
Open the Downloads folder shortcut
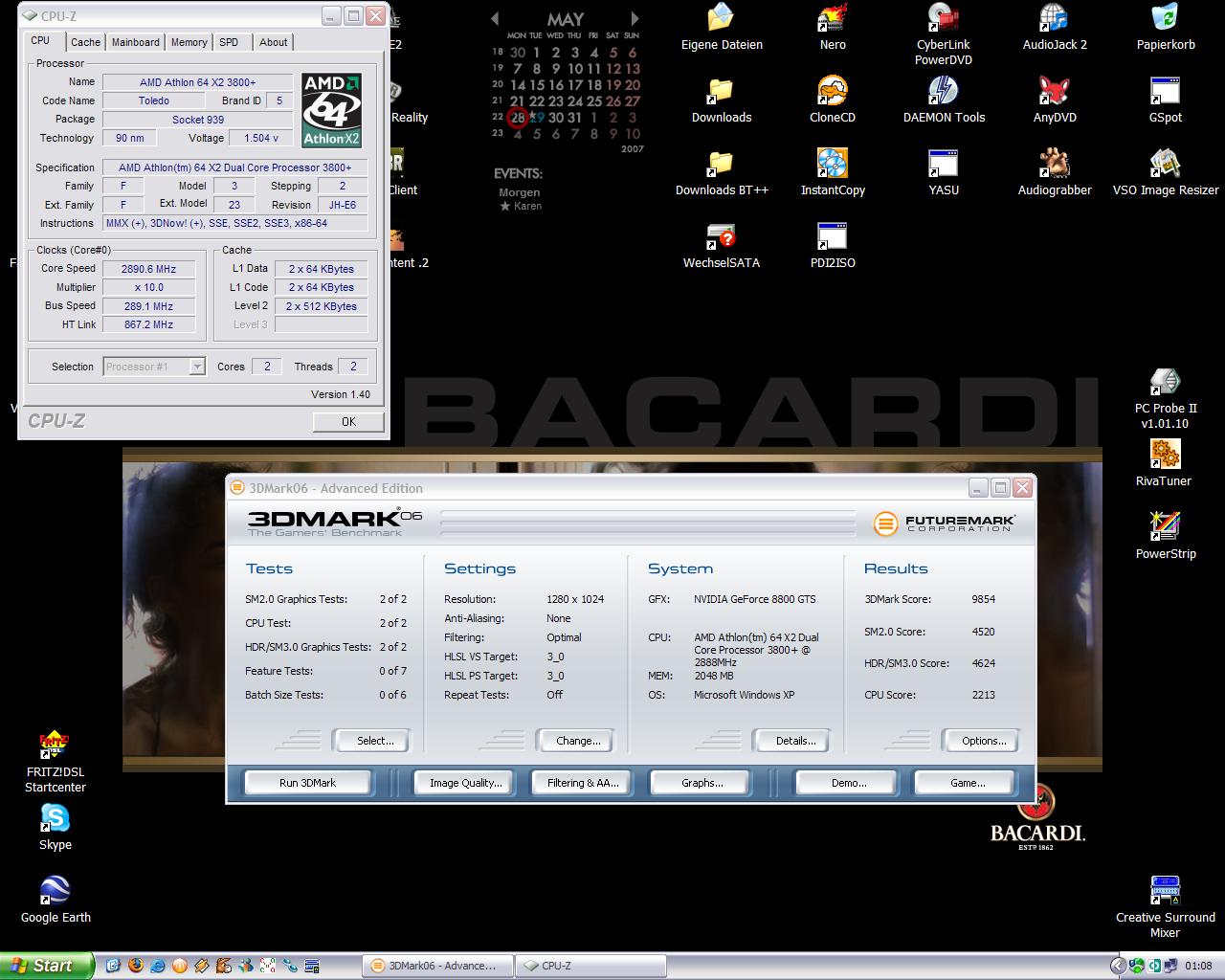722,100
